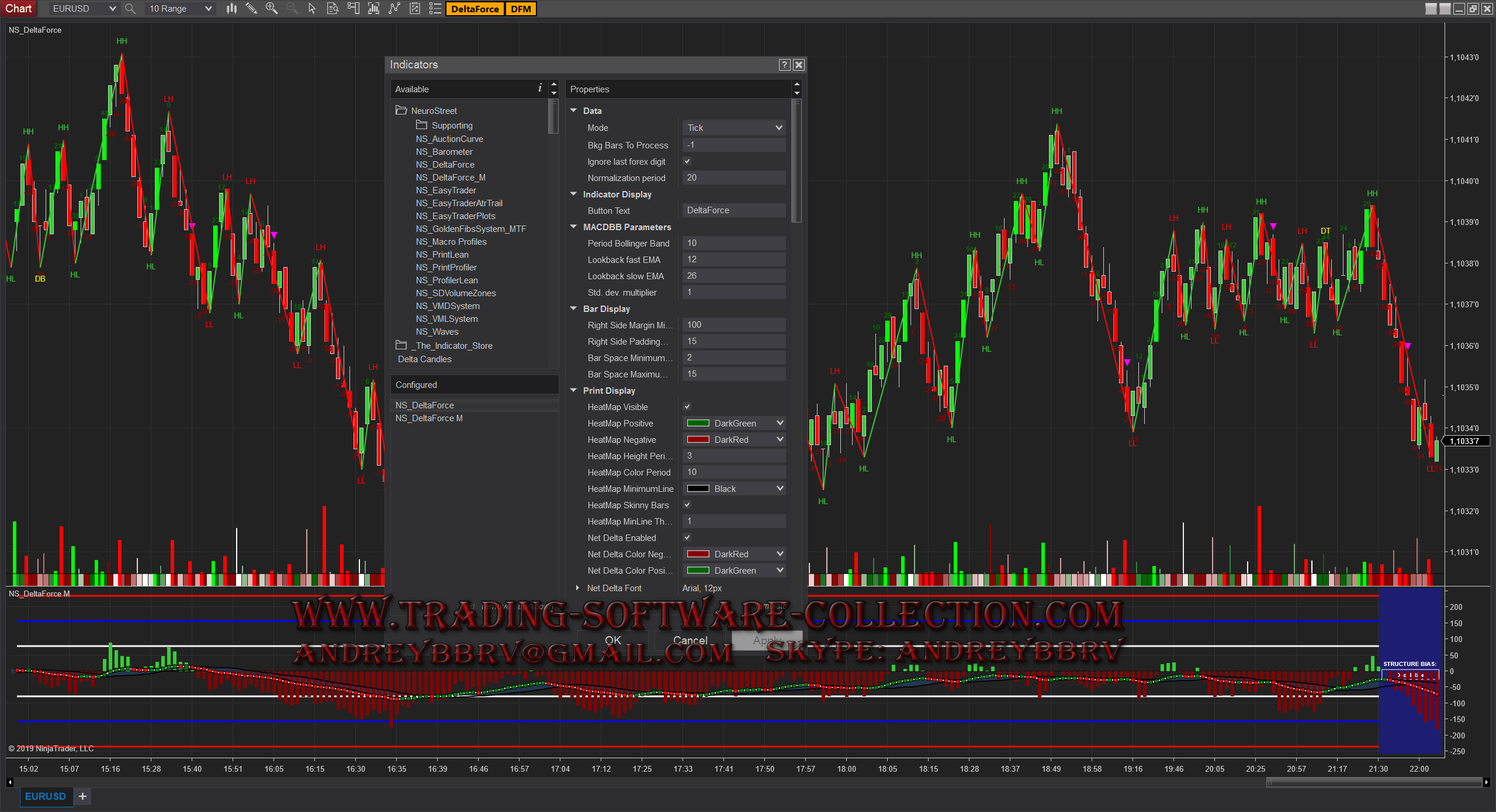Open the bar style chart icon
Screen dimensions: 1496x812
[231, 9]
